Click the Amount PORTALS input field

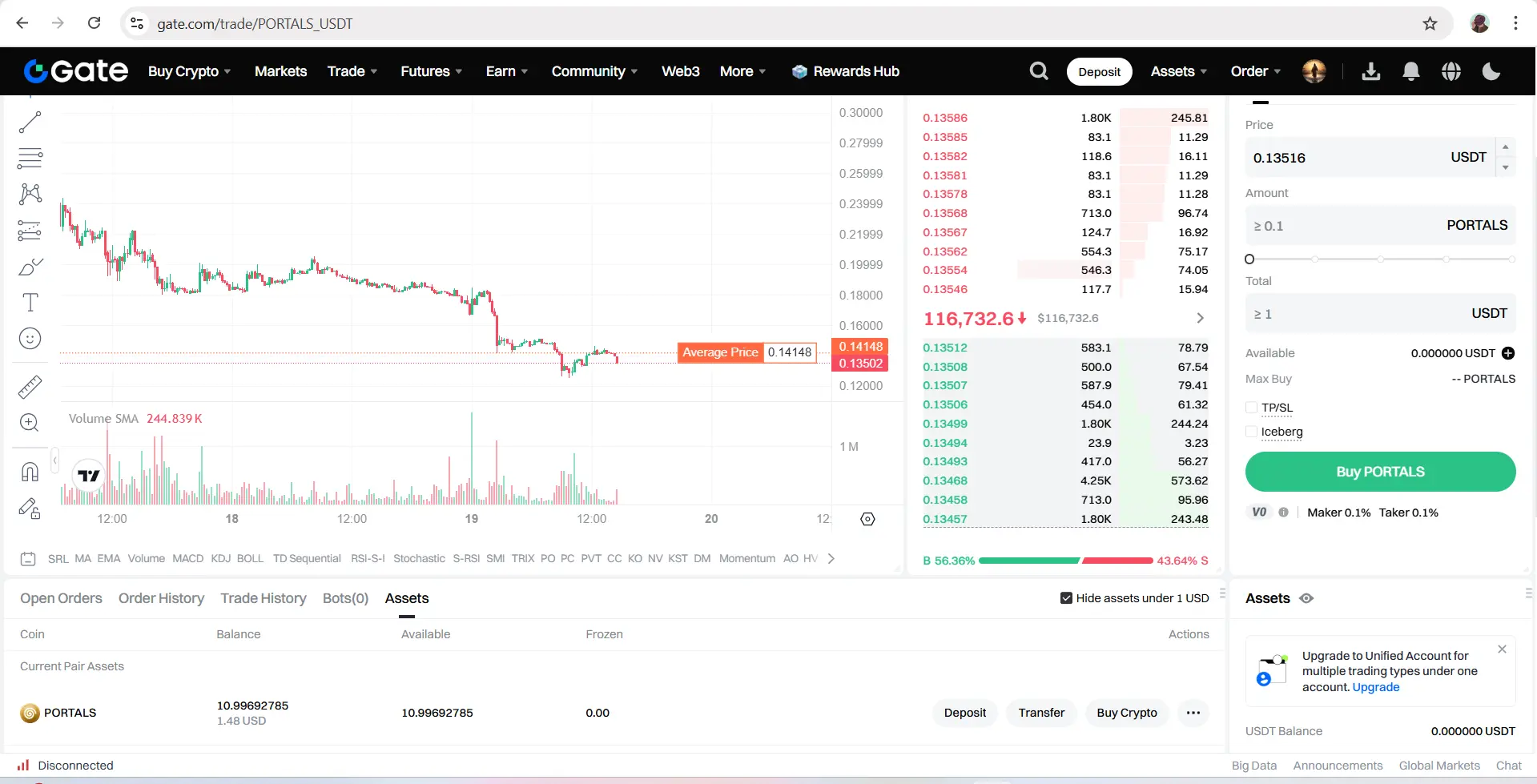coord(1380,226)
